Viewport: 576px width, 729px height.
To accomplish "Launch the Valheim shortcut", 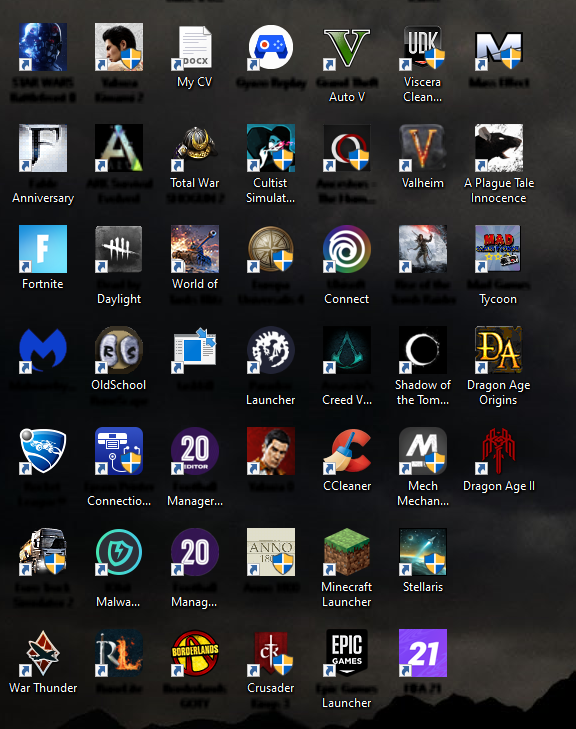I will [423, 148].
